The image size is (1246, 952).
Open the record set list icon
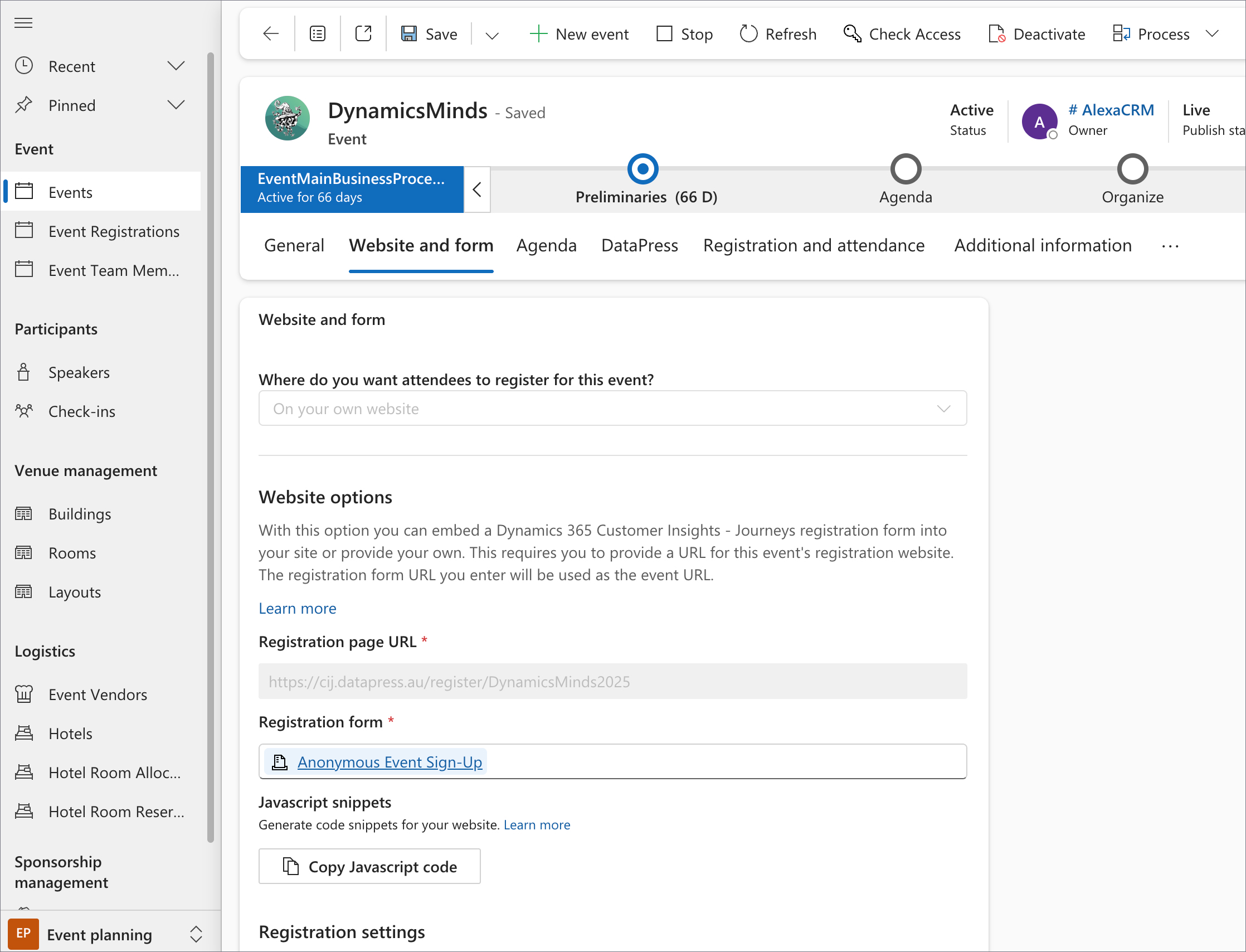tap(317, 34)
